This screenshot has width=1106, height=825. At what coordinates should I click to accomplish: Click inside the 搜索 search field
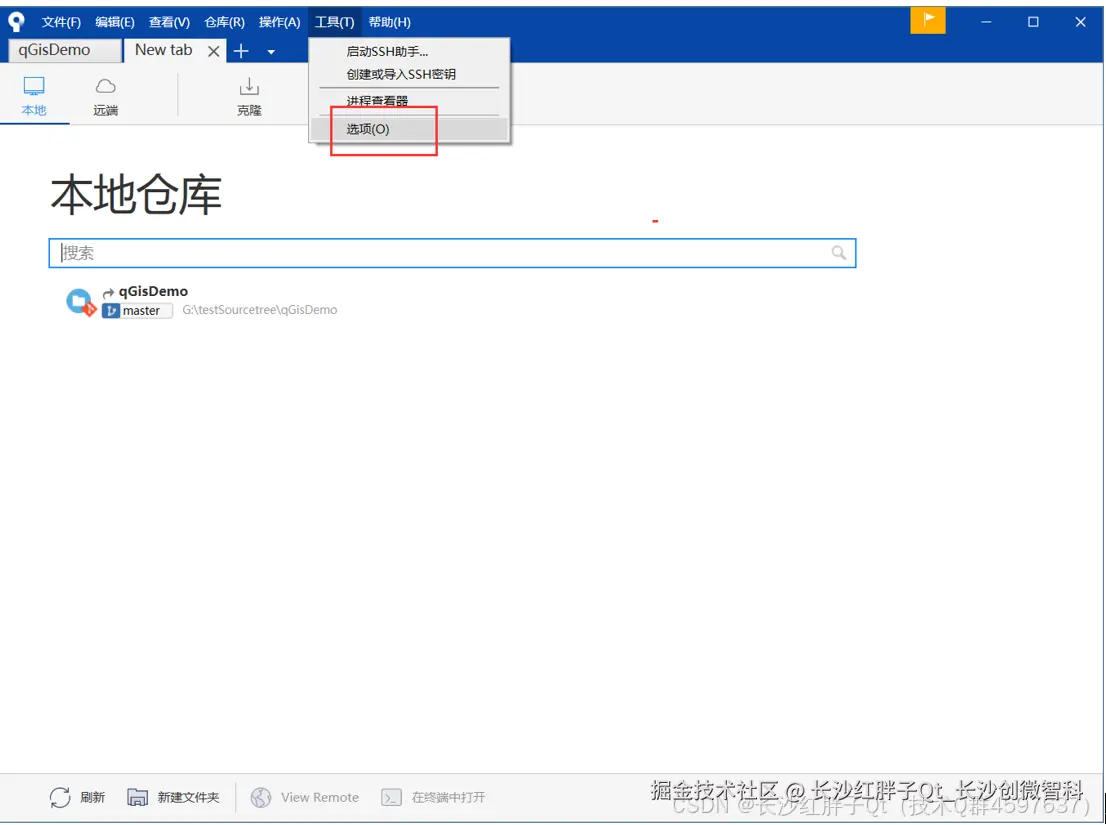[400, 252]
